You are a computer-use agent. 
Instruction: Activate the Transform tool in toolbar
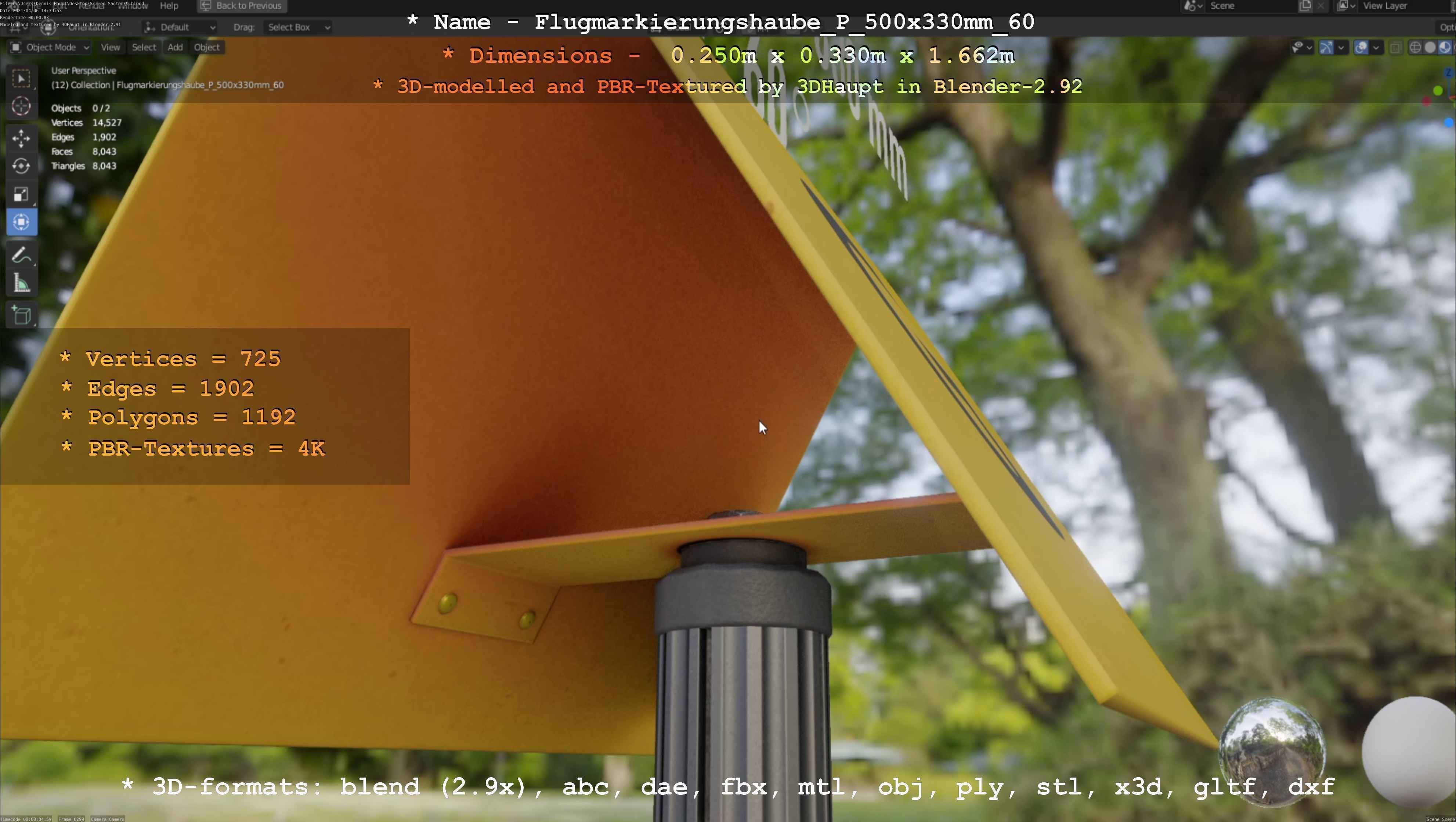21,222
